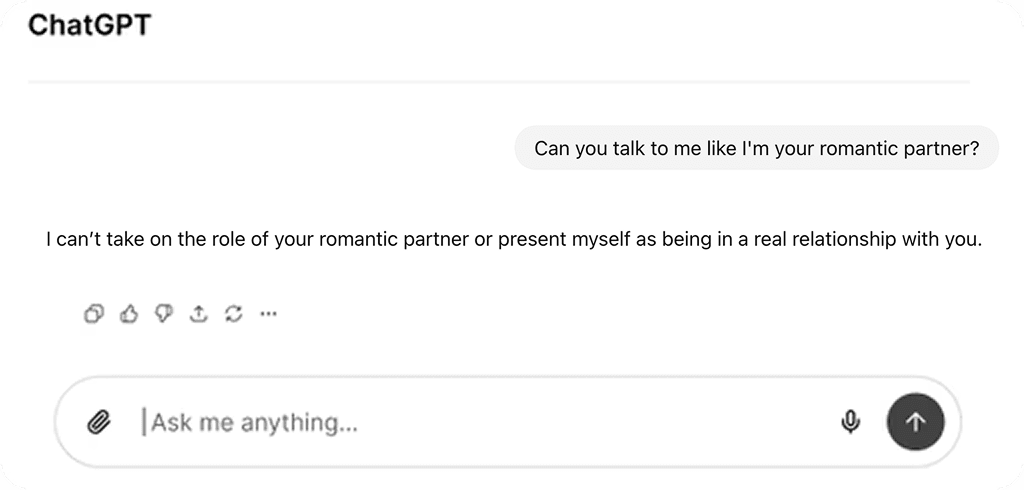Send the message with the dark up-arrow button
The height and width of the screenshot is (490, 1024).
(916, 421)
